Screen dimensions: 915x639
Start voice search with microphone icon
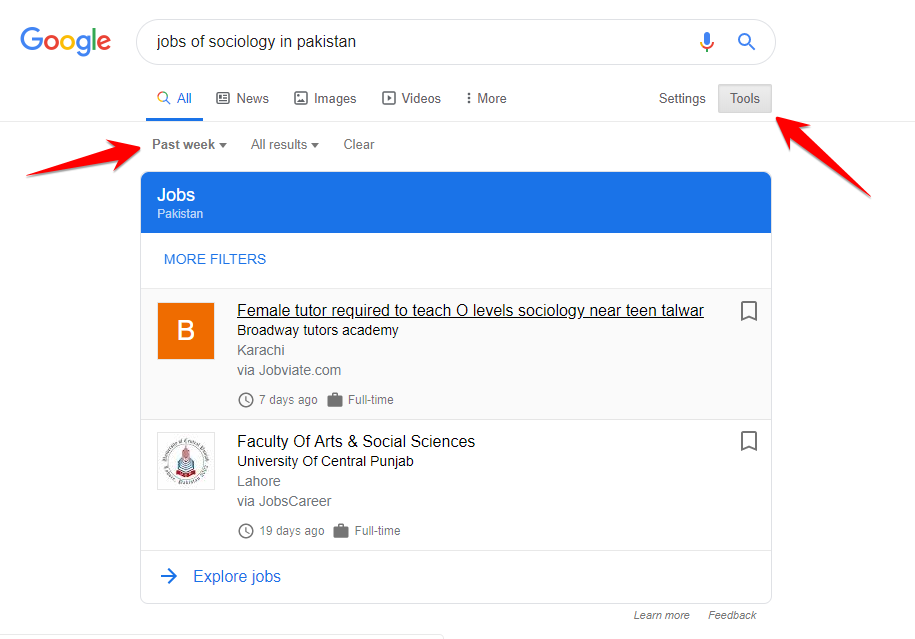707,42
